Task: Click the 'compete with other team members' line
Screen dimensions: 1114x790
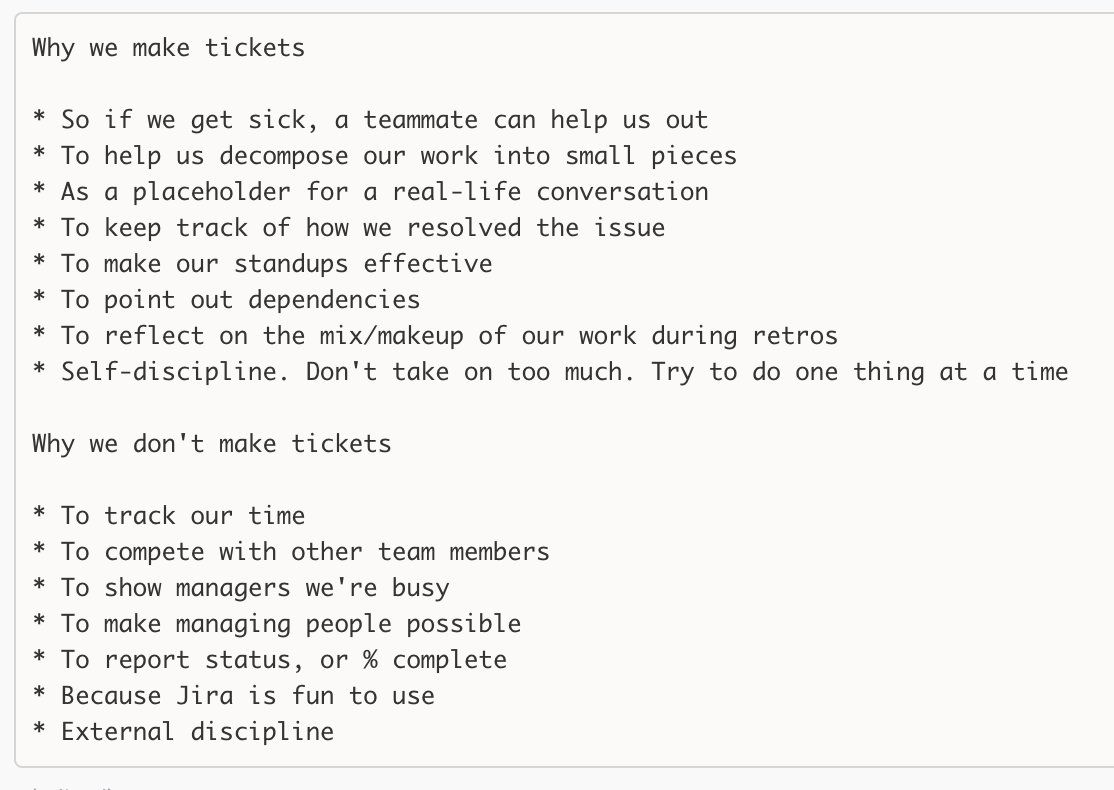Action: pyautogui.click(x=291, y=551)
